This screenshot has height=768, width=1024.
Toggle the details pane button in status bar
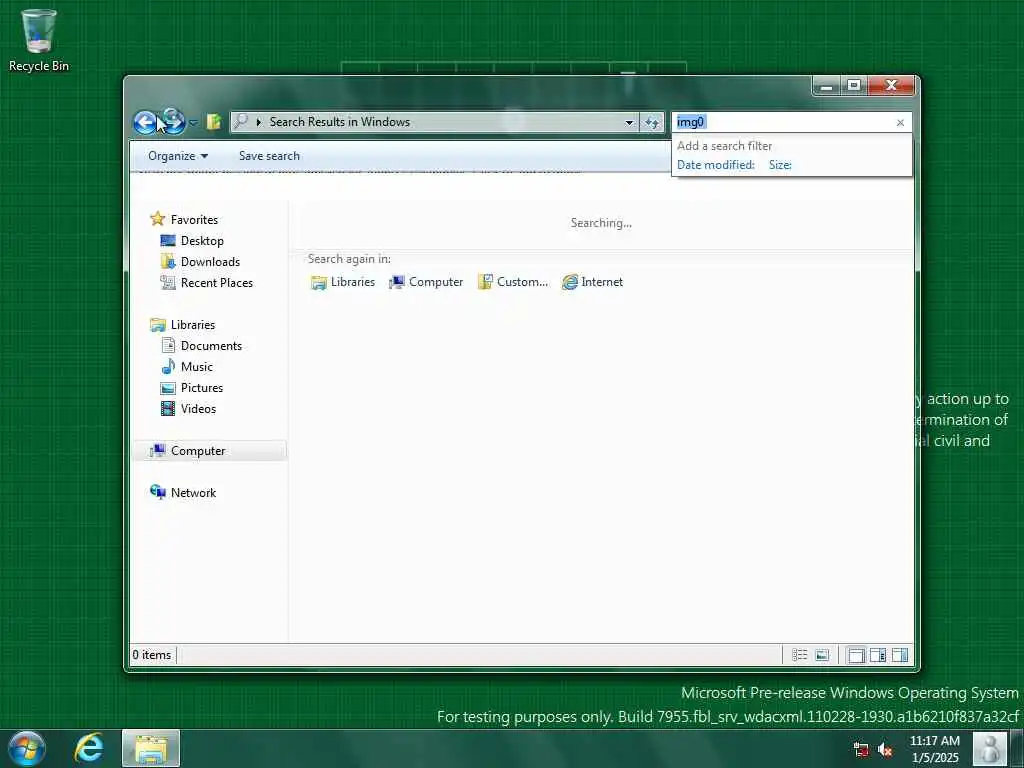[878, 655]
